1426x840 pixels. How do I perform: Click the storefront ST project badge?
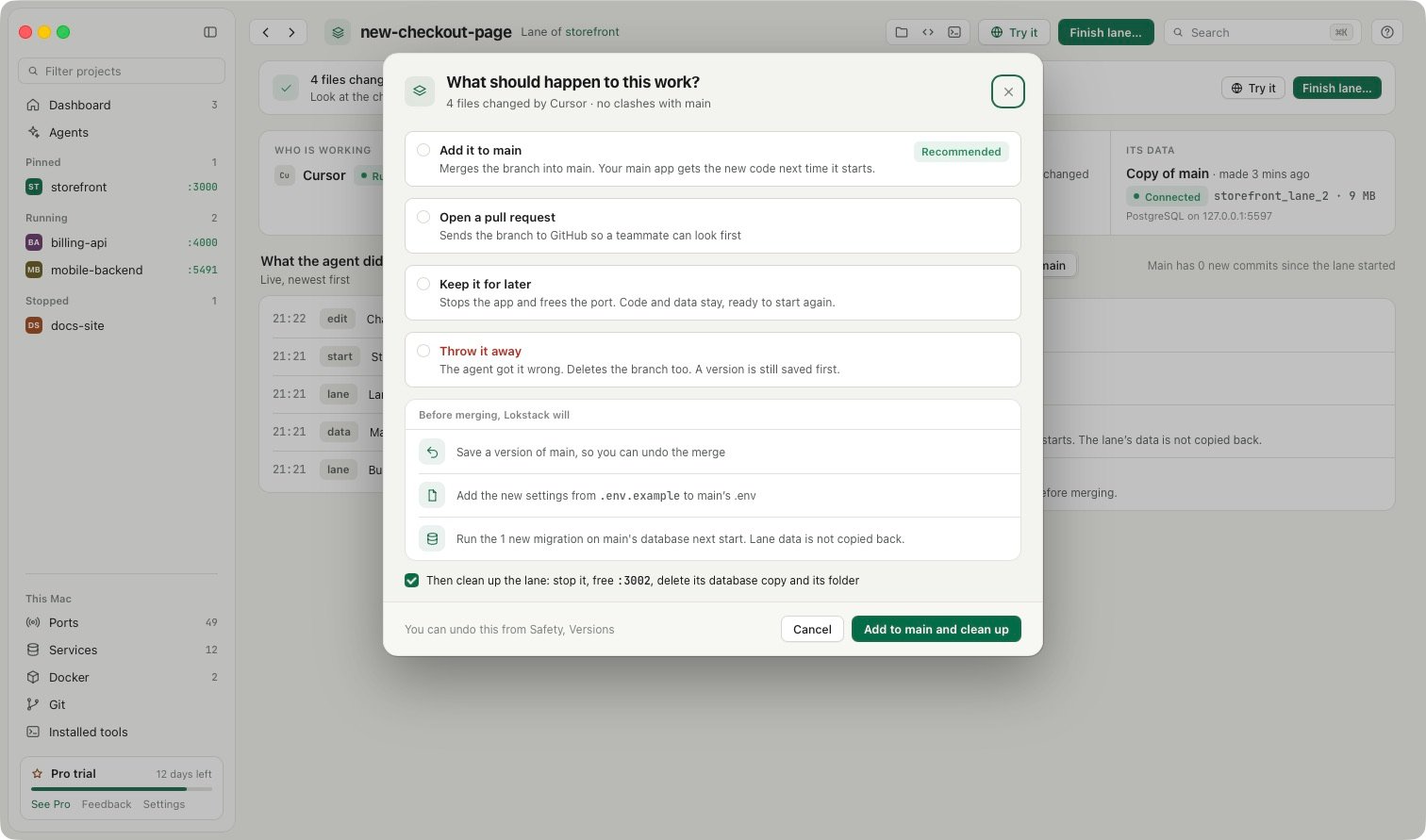point(34,187)
